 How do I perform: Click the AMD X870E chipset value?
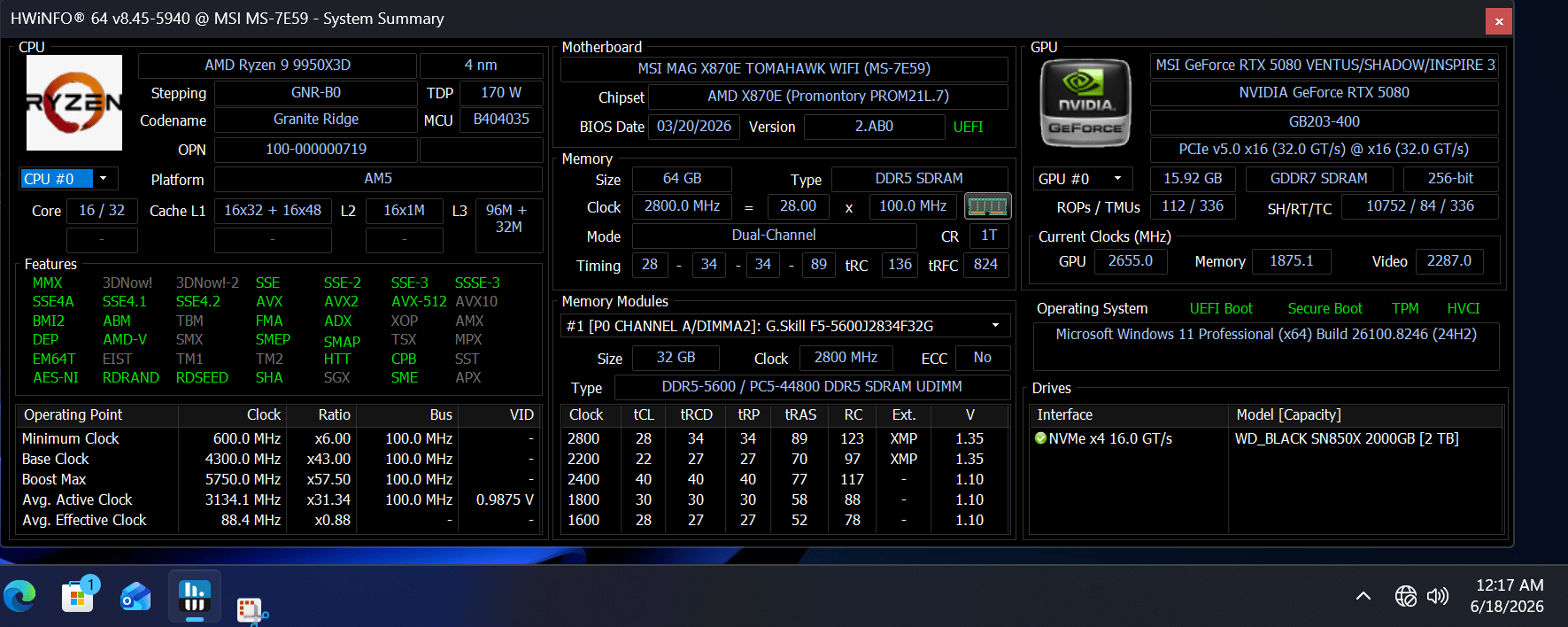click(828, 97)
